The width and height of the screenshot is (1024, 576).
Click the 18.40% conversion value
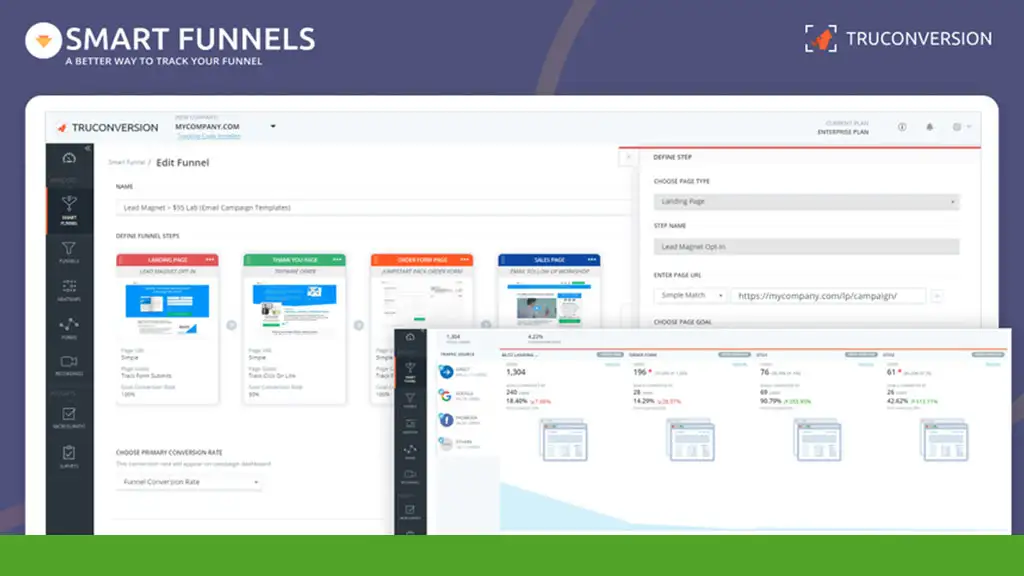[517, 401]
